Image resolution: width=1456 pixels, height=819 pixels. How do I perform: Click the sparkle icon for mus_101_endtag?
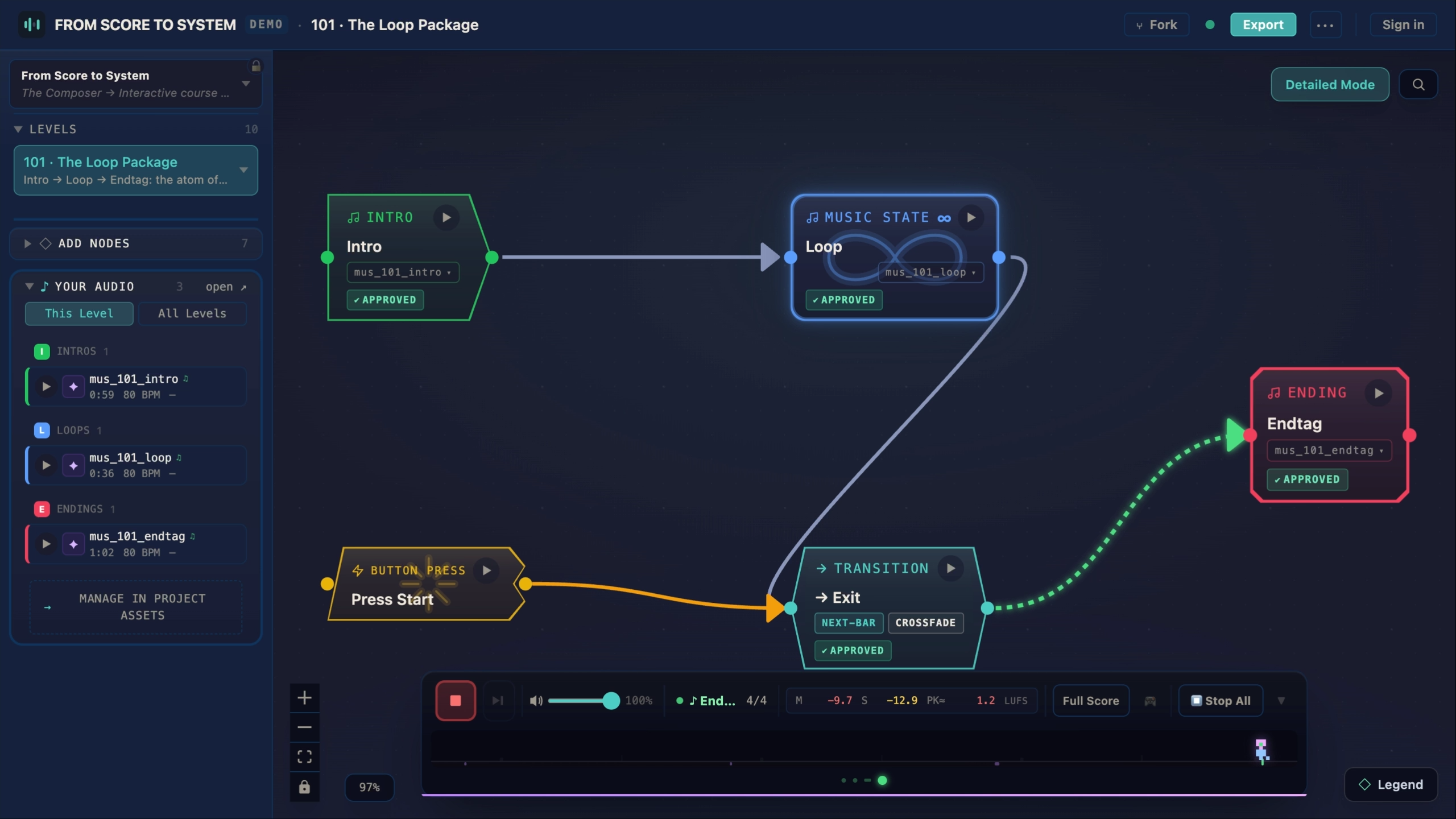[x=73, y=544]
